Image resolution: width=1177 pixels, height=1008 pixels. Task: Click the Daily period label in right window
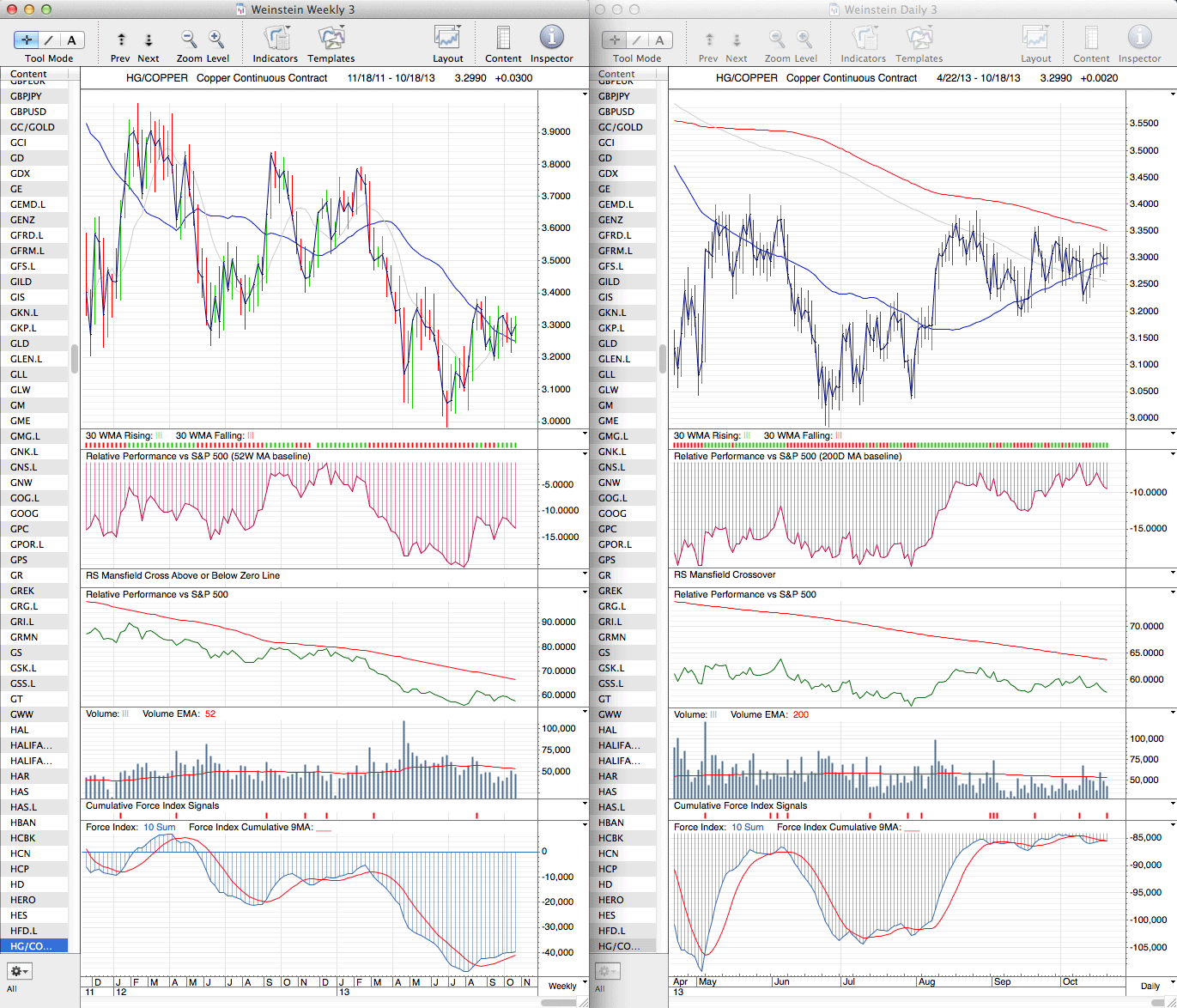pyautogui.click(x=1150, y=986)
